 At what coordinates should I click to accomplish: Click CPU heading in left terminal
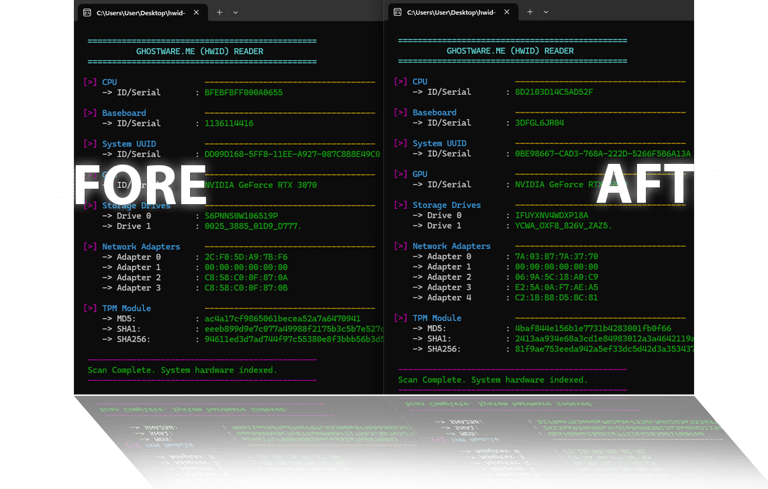click(x=109, y=82)
